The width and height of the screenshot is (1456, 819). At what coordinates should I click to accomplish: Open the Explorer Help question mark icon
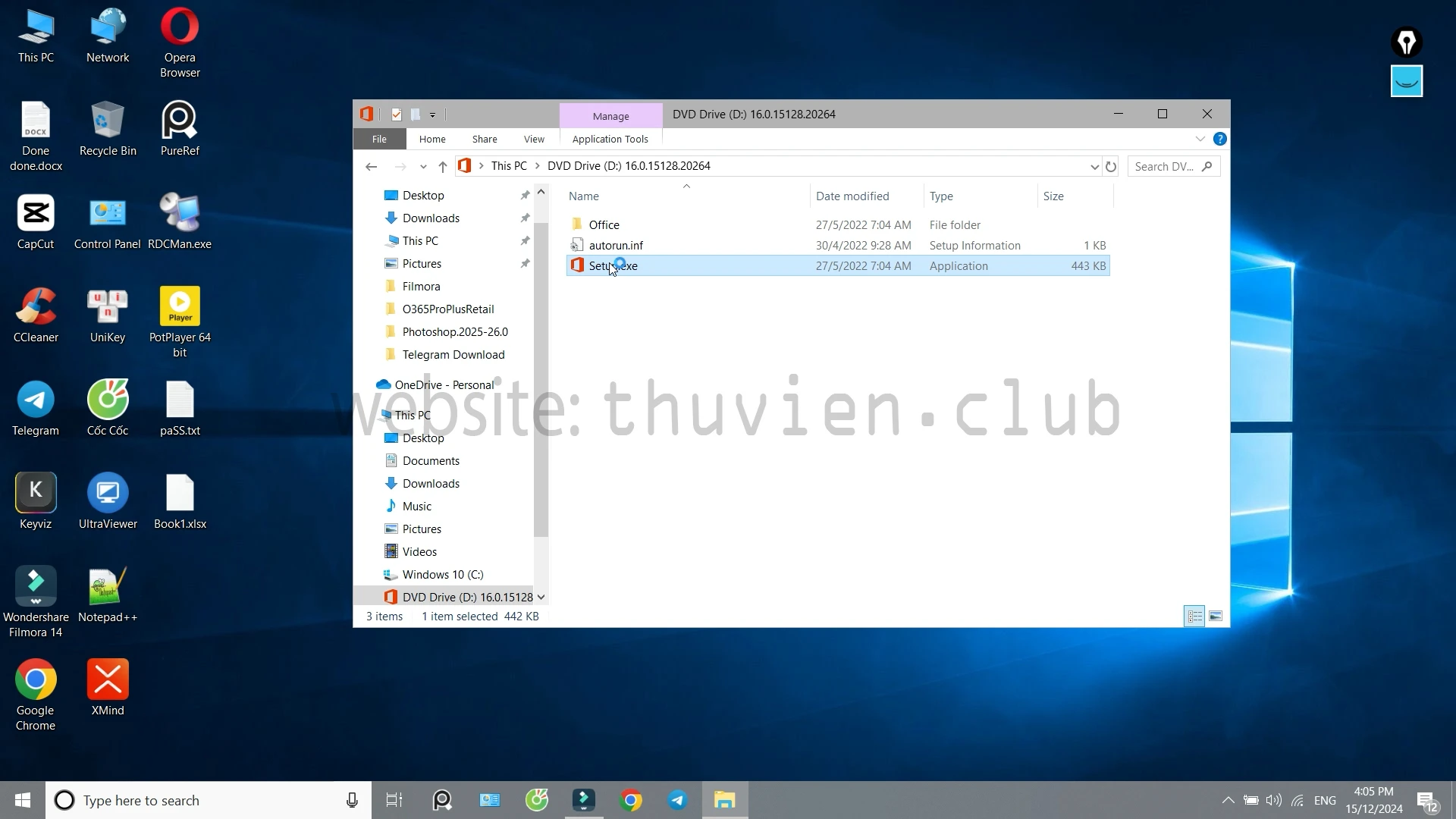pos(1219,139)
